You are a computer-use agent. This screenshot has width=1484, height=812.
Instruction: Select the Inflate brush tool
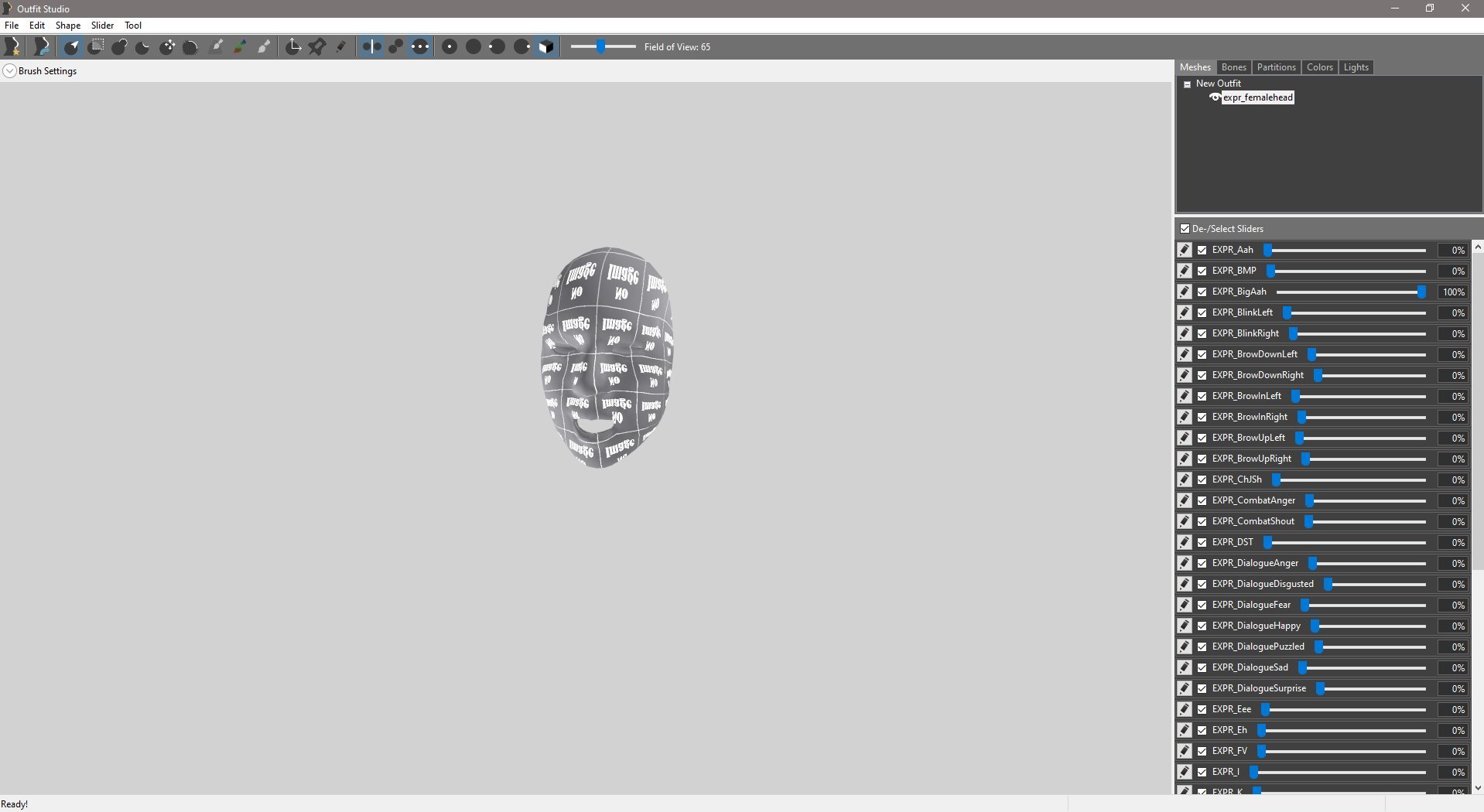point(119,47)
